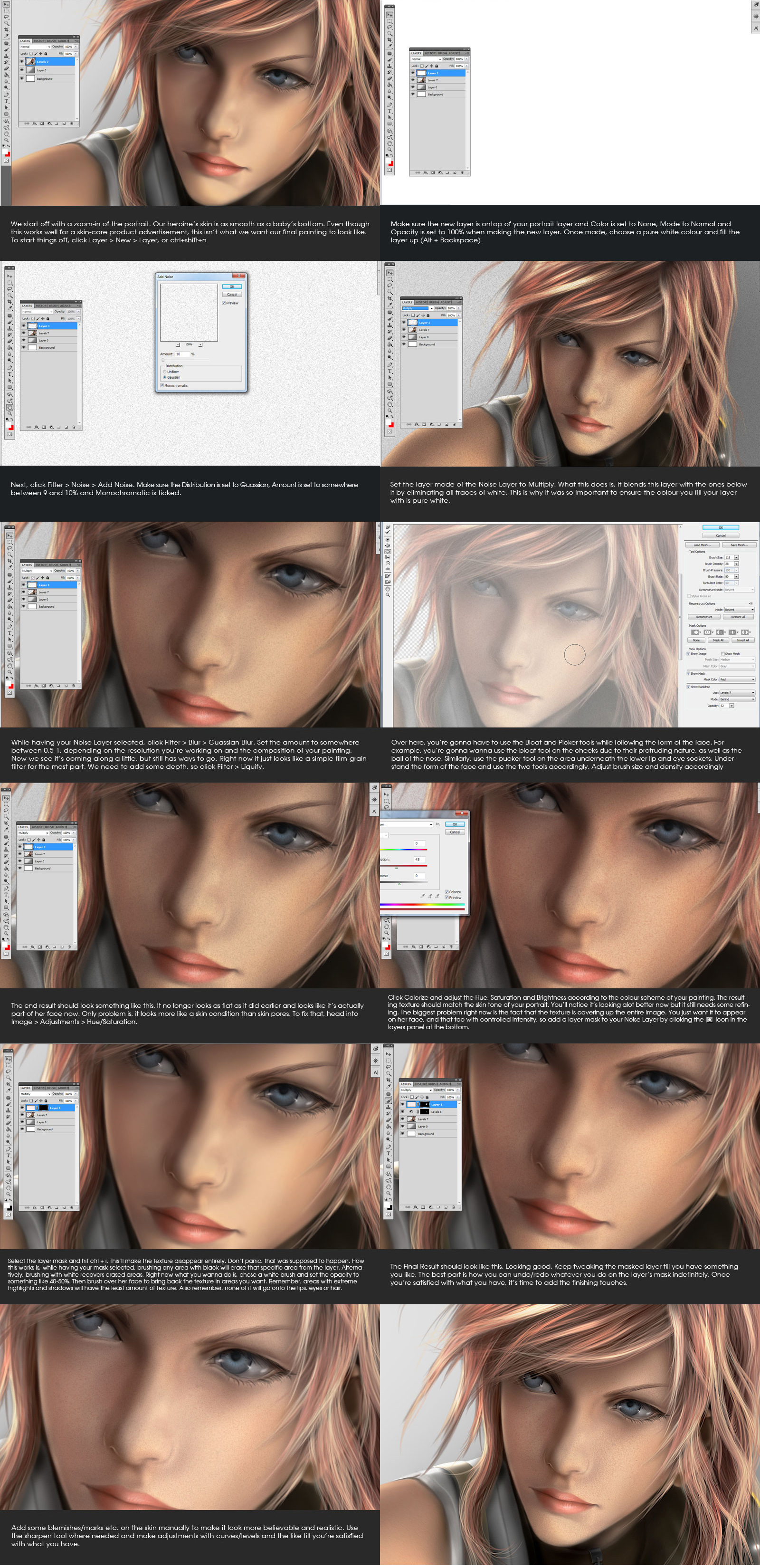The height and width of the screenshot is (1568, 760).
Task: Click Saturation value field showing 45
Action: [x=420, y=860]
